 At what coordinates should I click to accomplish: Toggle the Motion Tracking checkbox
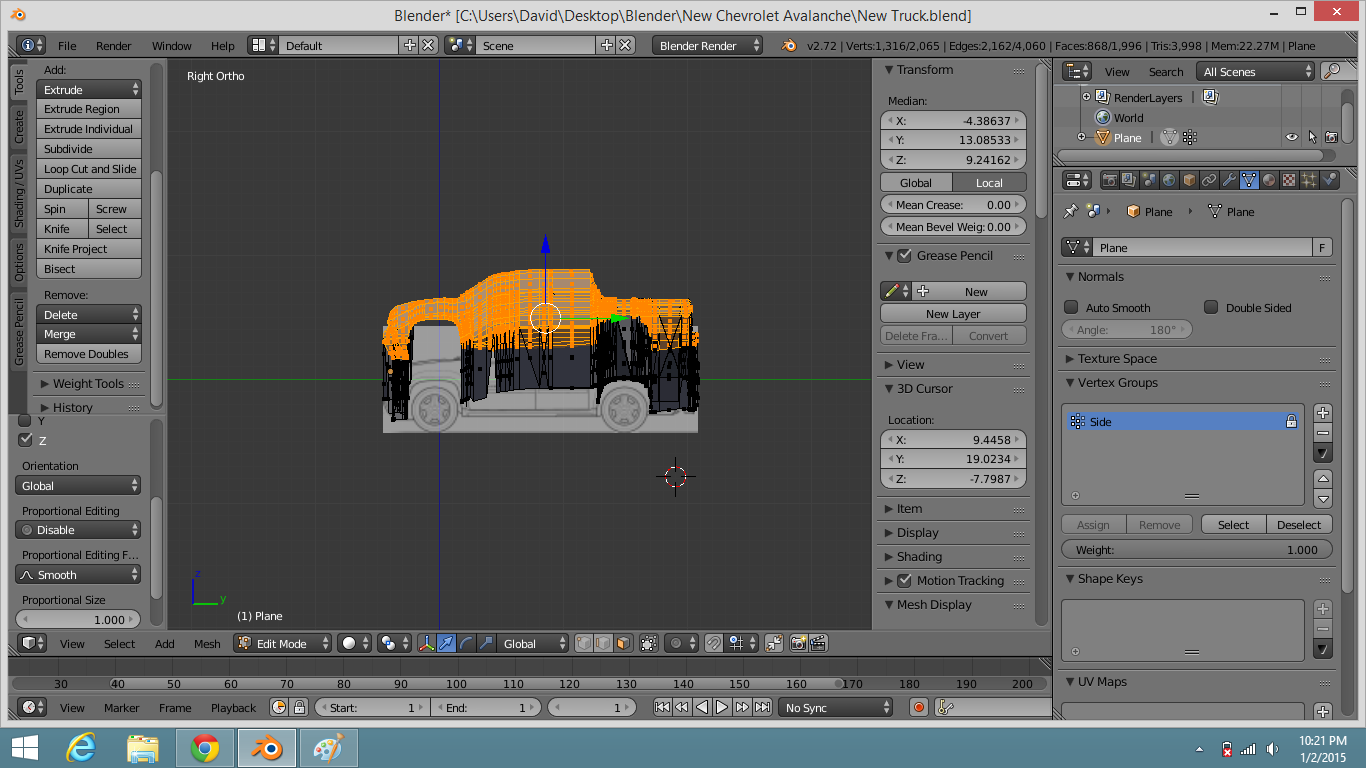click(905, 580)
